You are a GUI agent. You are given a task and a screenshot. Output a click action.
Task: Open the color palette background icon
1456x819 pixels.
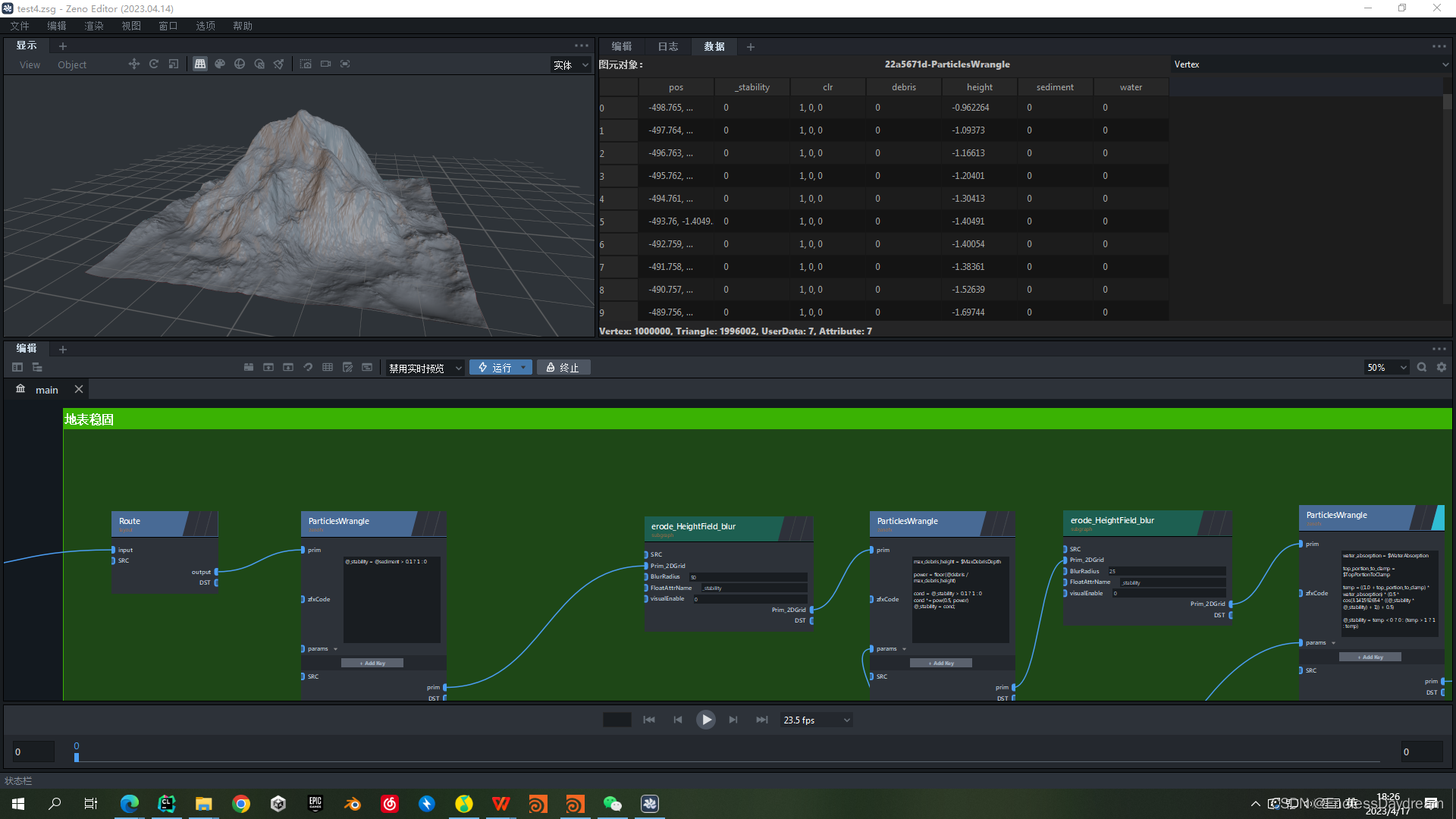[x=220, y=64]
